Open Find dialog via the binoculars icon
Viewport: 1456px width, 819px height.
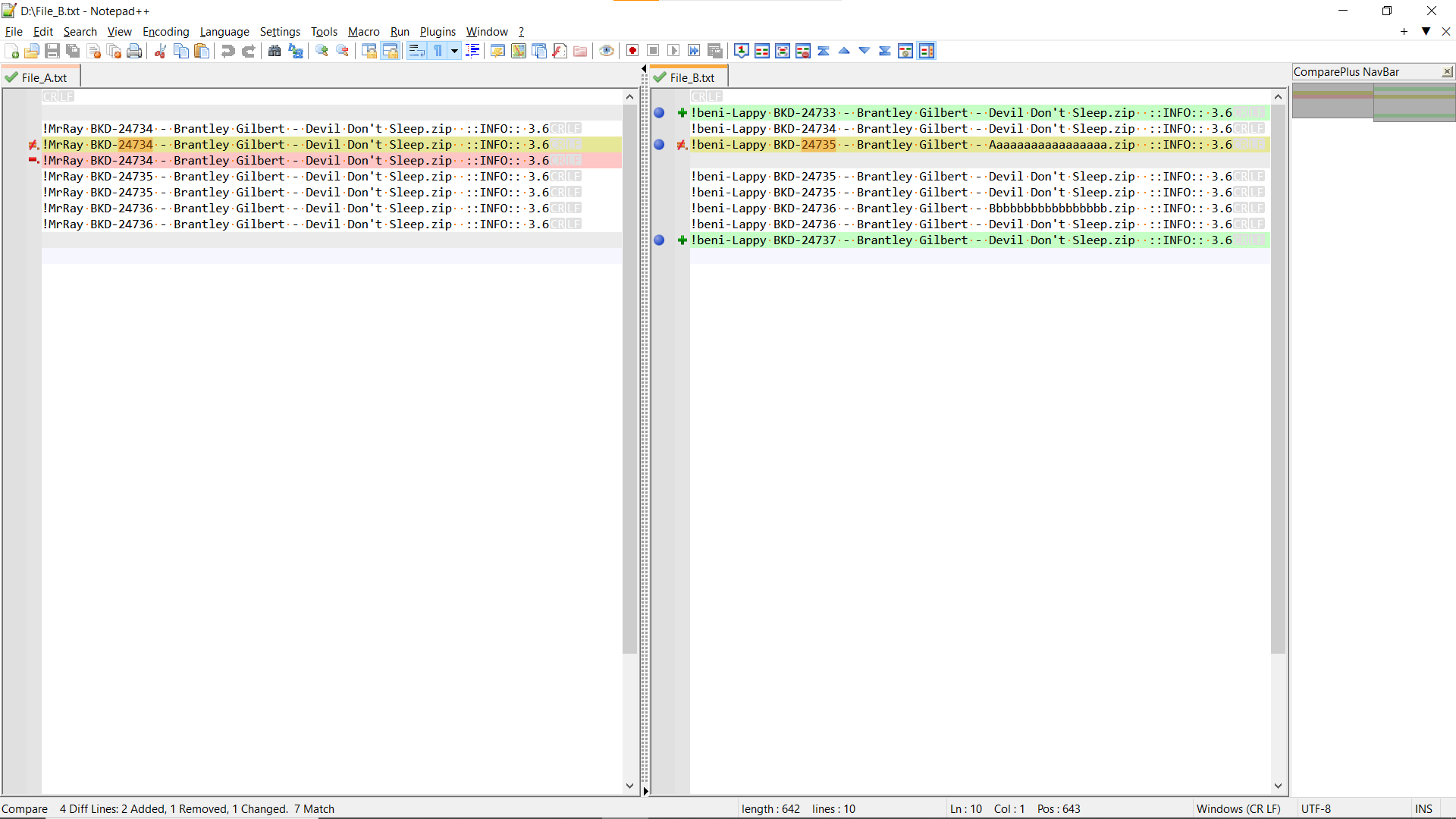tap(274, 51)
